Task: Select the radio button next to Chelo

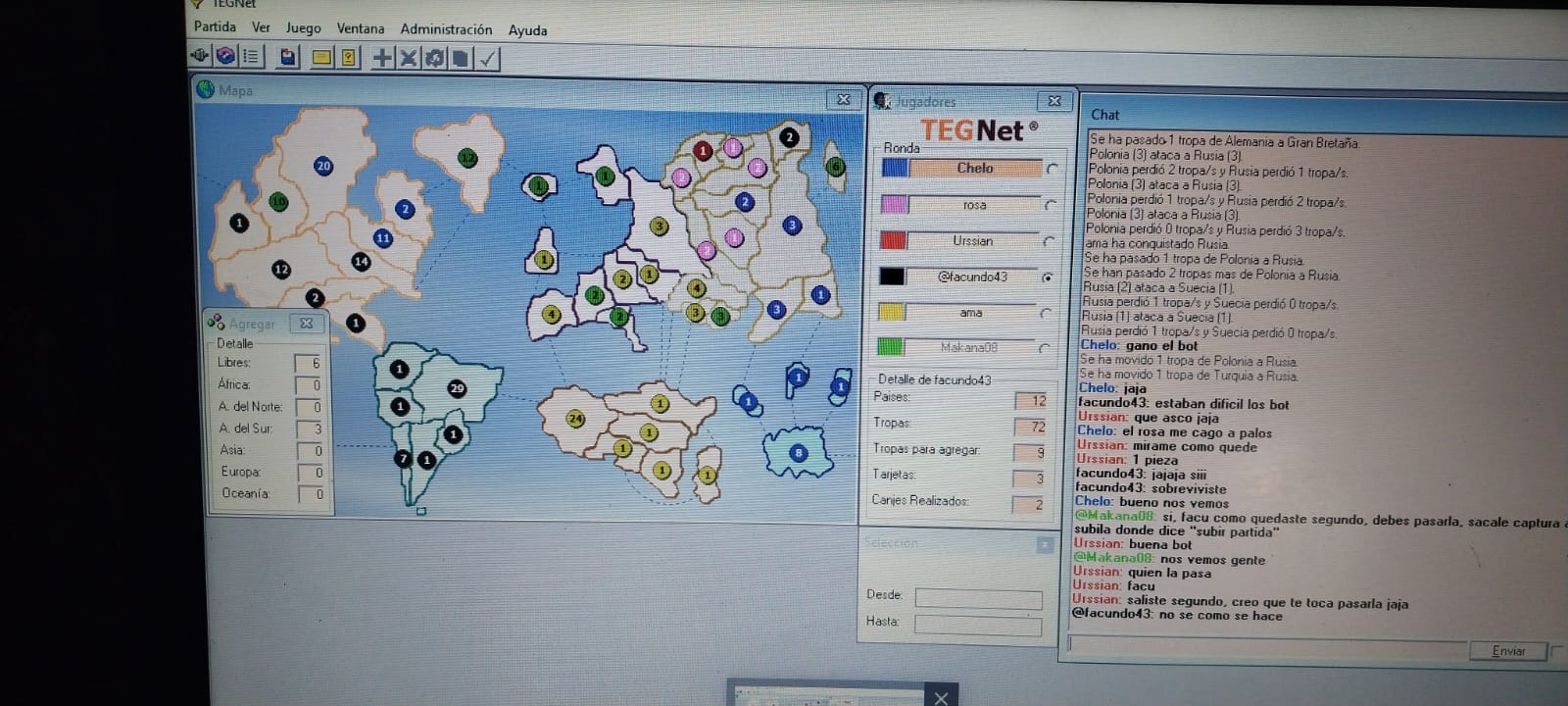Action: click(1052, 169)
